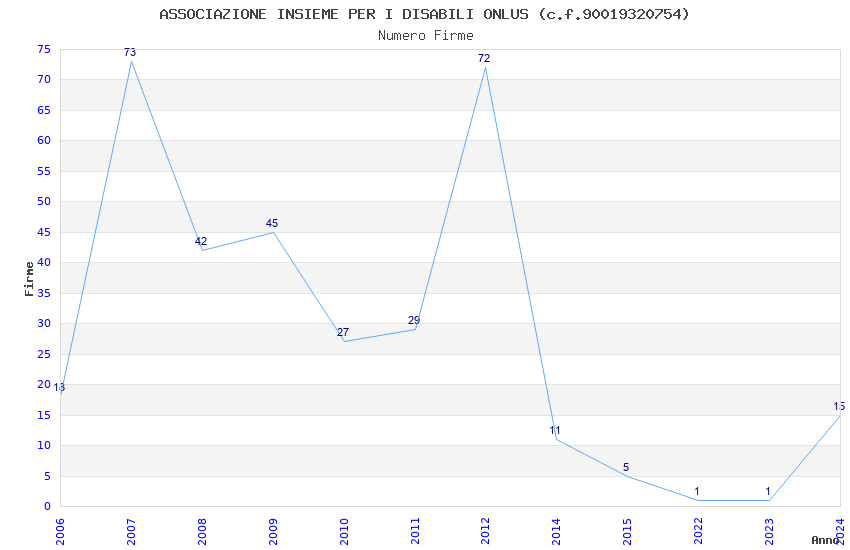Click the 73 data point label for 2007
Image resolution: width=850 pixels, height=550 pixels.
pos(130,53)
